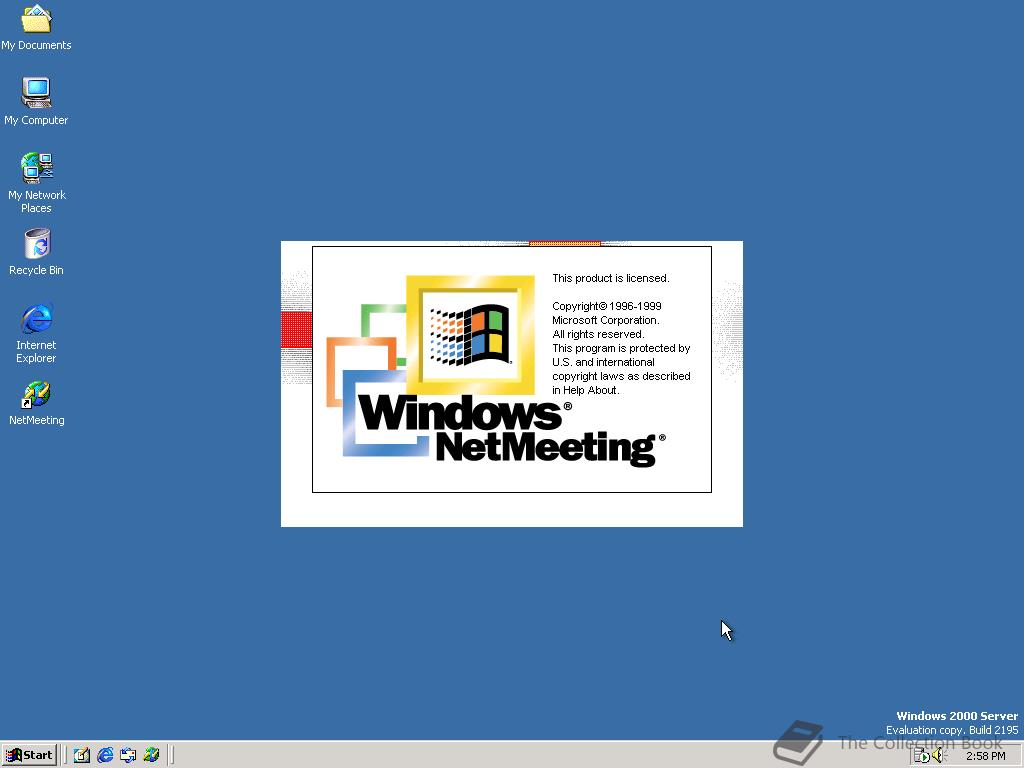This screenshot has width=1024, height=768.
Task: Click the 2:58 PM taskbar clock
Action: [986, 756]
